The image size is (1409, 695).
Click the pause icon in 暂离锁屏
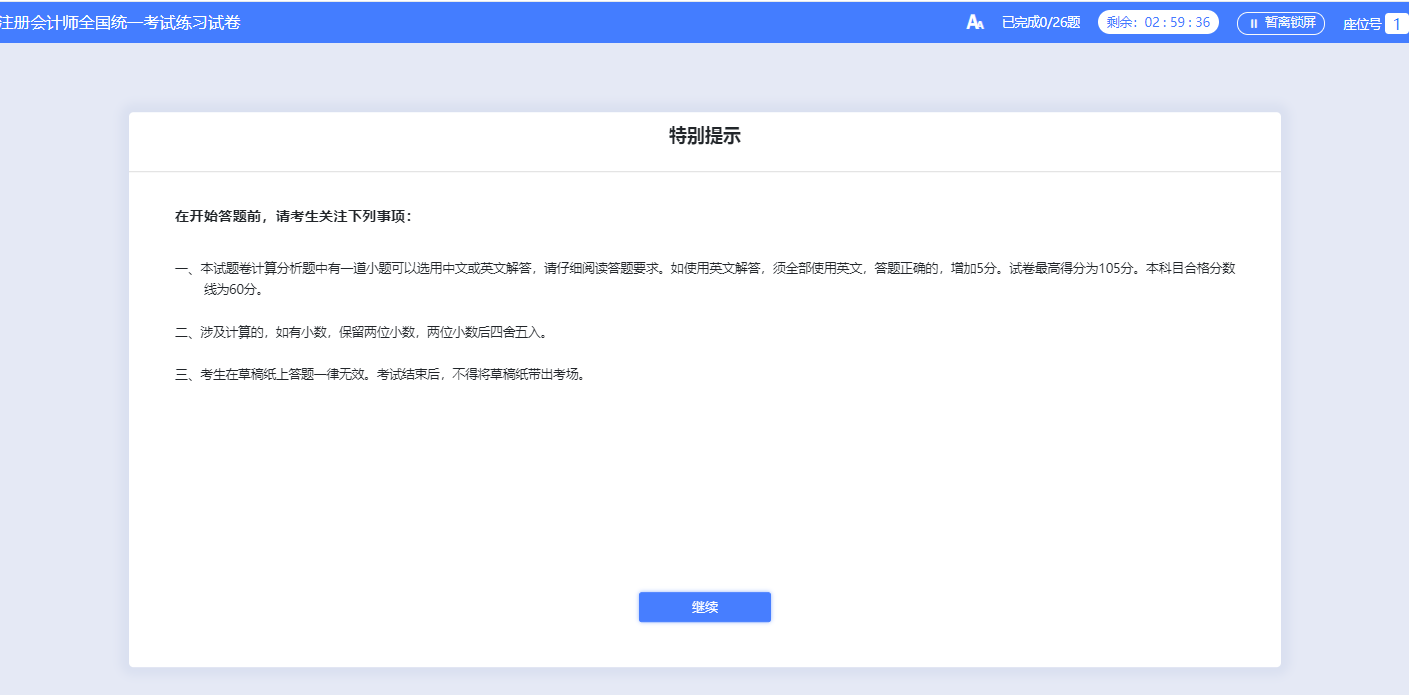(x=1253, y=23)
